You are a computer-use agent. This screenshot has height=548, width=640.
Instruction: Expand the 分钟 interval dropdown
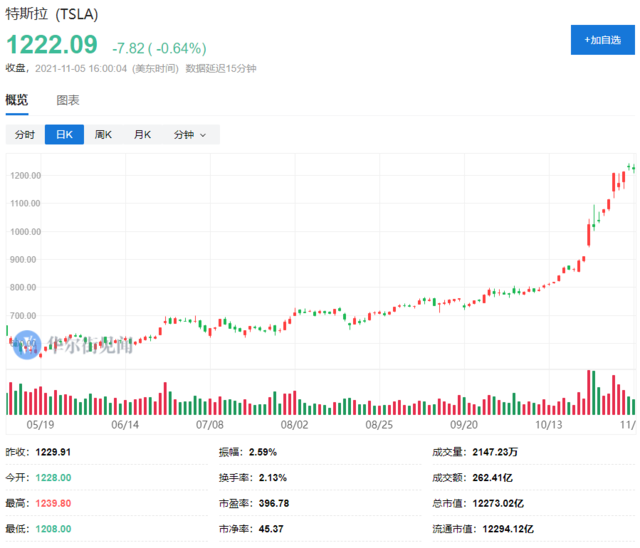click(x=190, y=135)
